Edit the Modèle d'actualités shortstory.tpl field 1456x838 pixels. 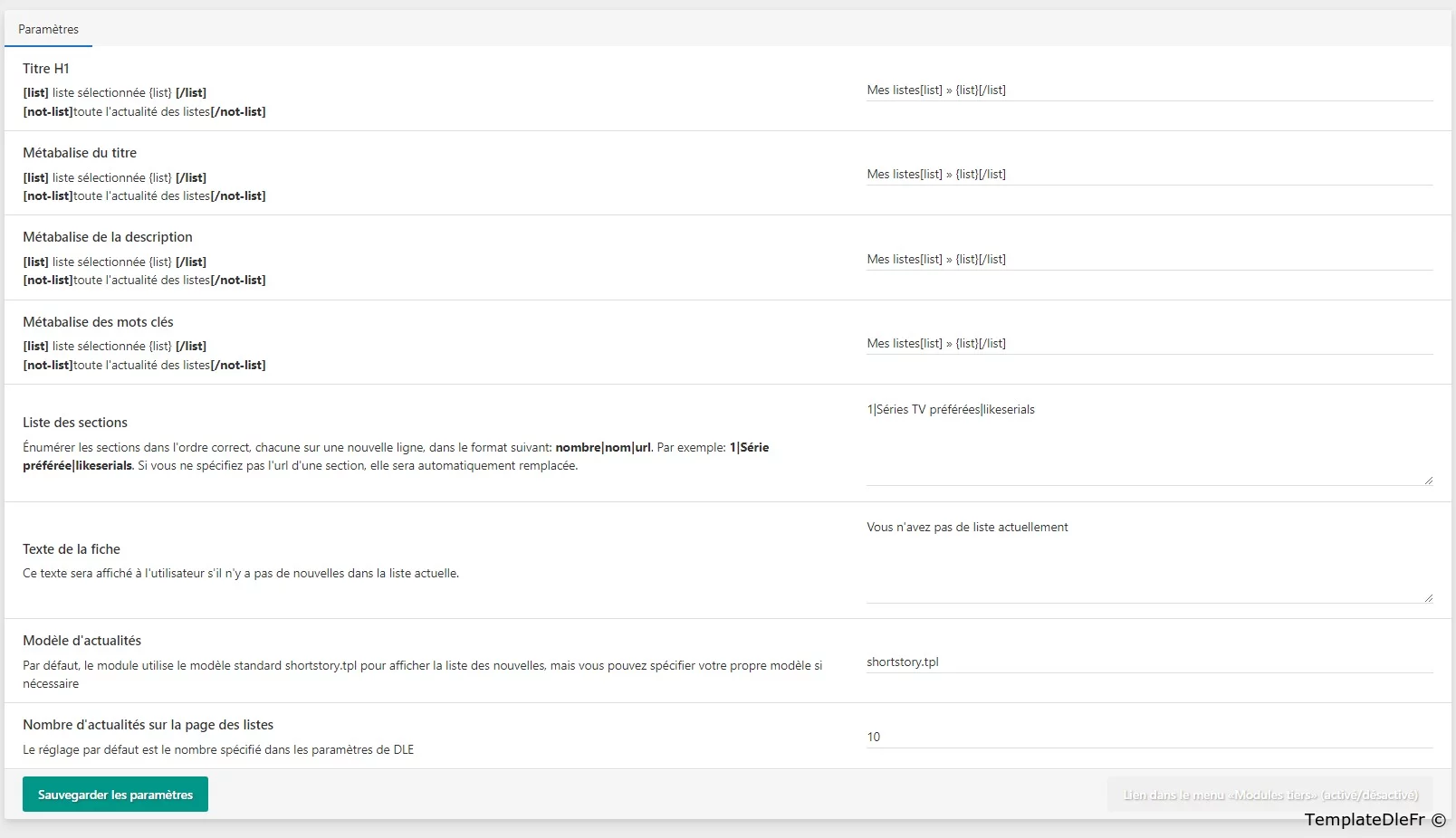pos(1148,662)
